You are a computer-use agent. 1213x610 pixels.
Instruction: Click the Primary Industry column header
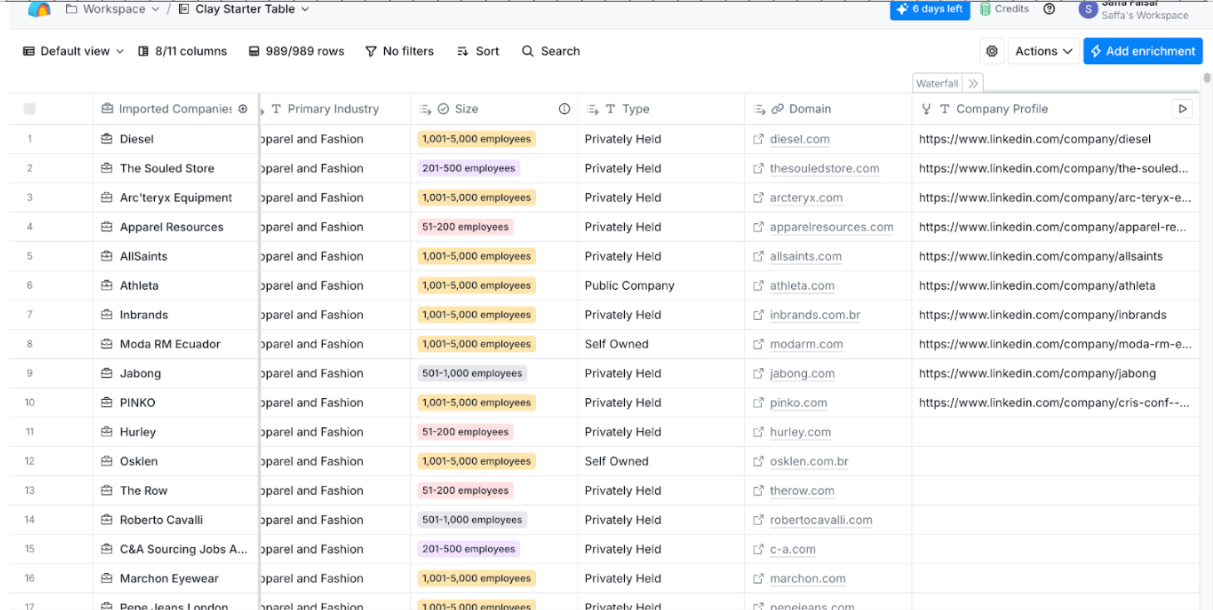[334, 109]
